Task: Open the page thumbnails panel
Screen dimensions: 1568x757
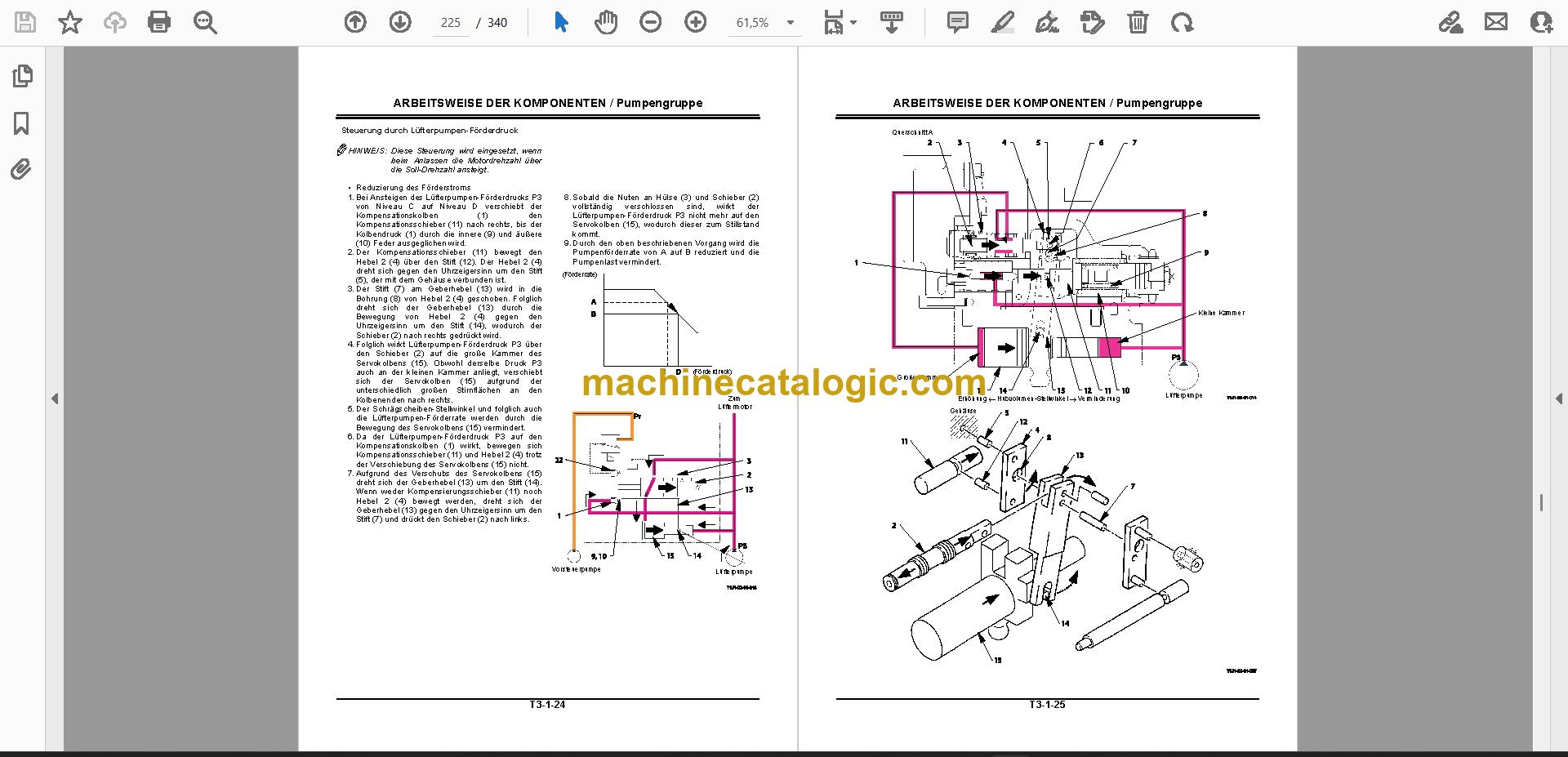Action: tap(22, 77)
